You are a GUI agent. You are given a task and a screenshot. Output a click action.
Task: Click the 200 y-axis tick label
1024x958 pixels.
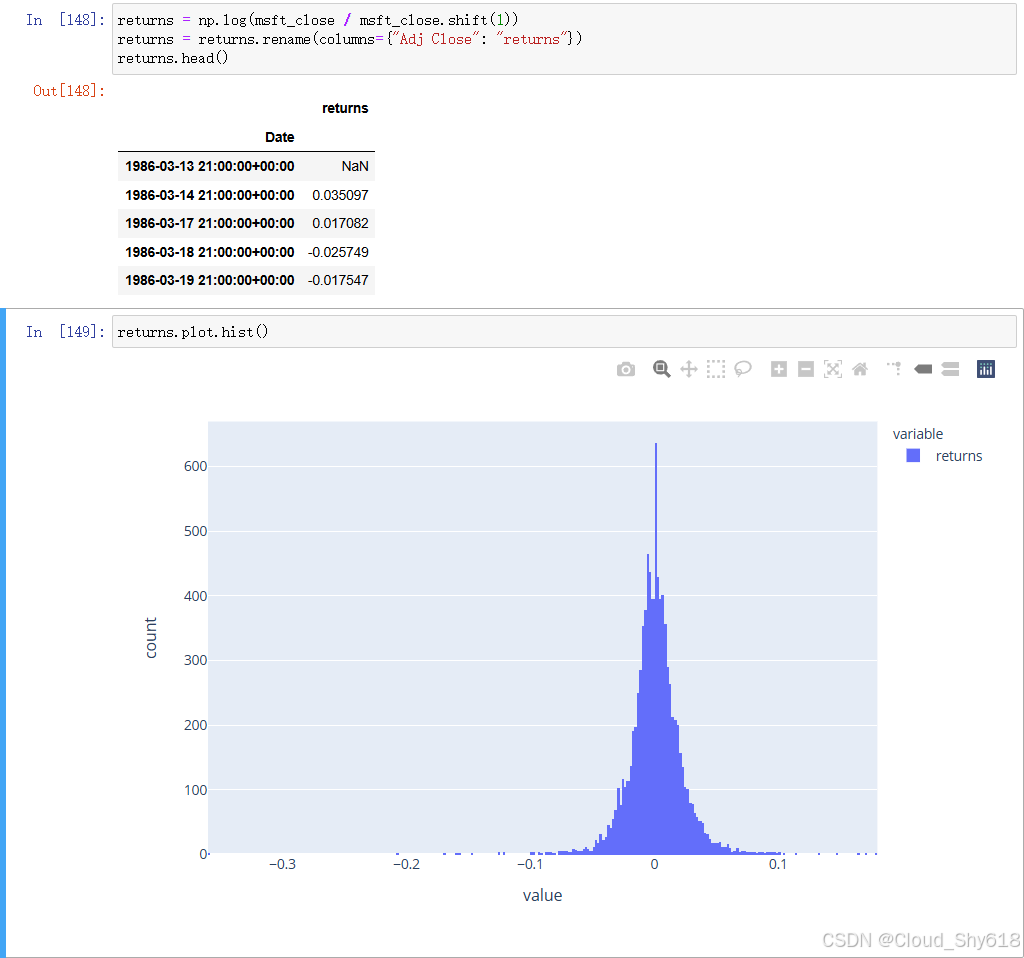click(195, 726)
